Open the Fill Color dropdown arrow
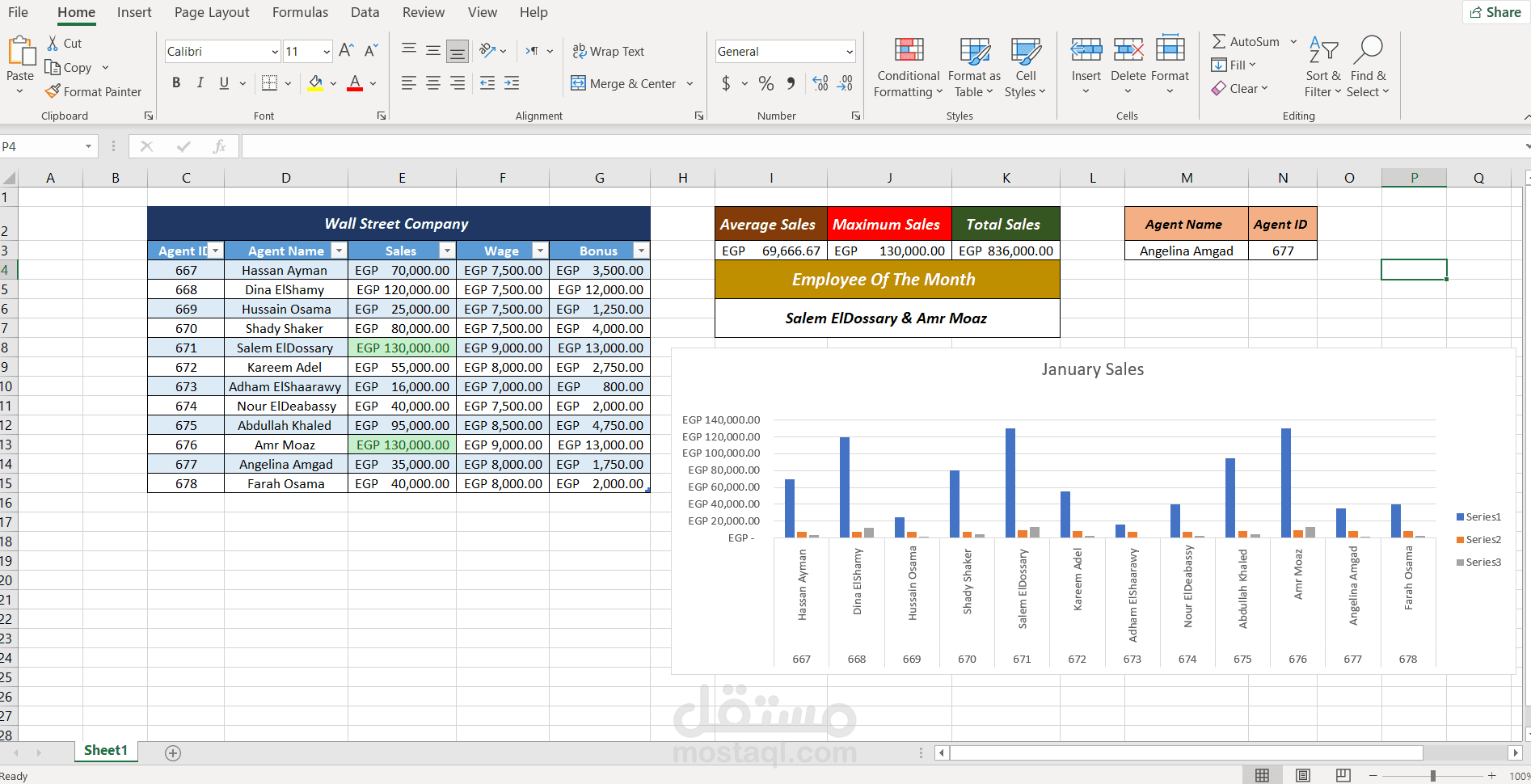The width and height of the screenshot is (1531, 784). 332,82
